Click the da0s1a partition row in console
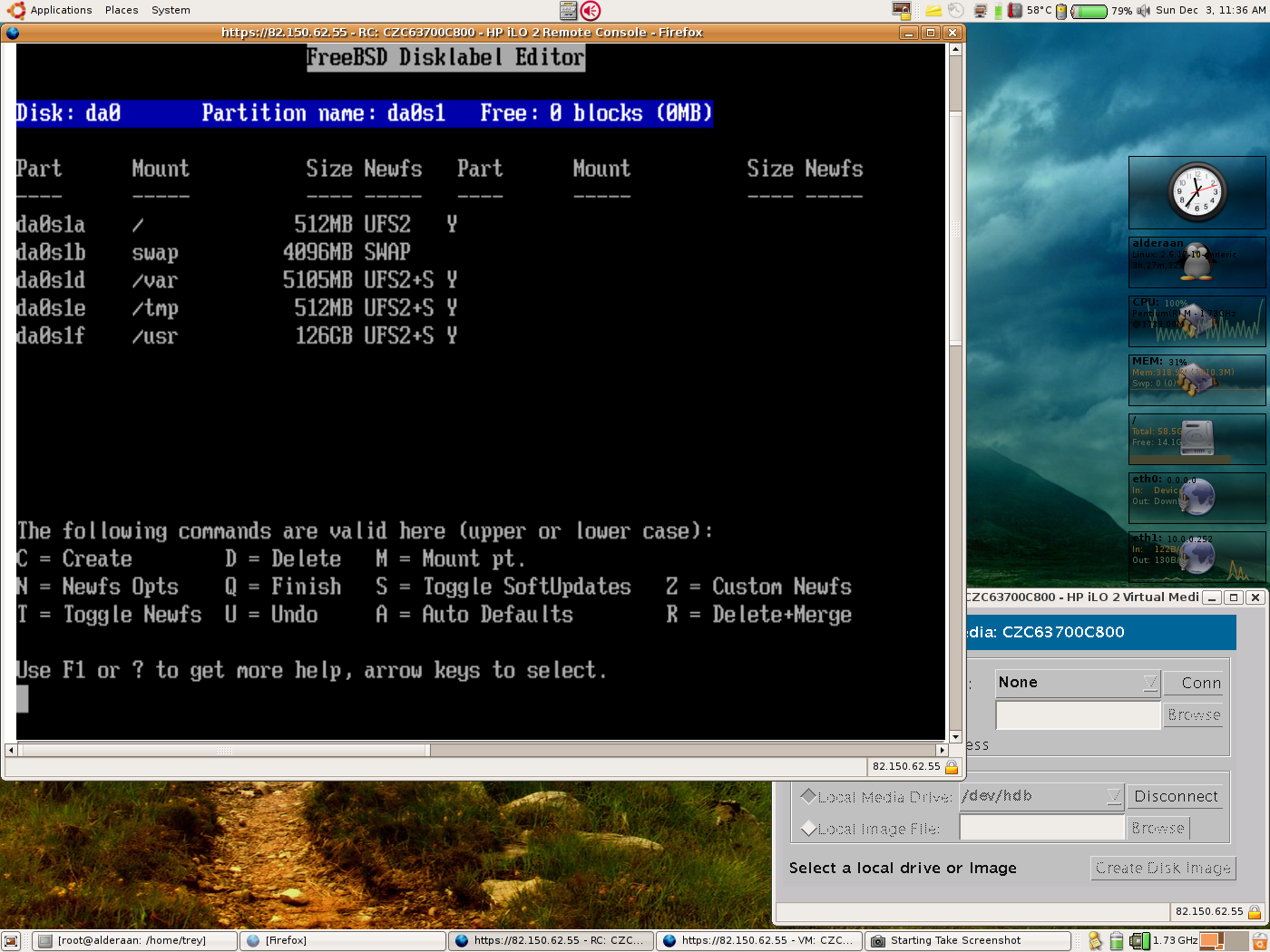The width and height of the screenshot is (1270, 952). click(x=237, y=224)
